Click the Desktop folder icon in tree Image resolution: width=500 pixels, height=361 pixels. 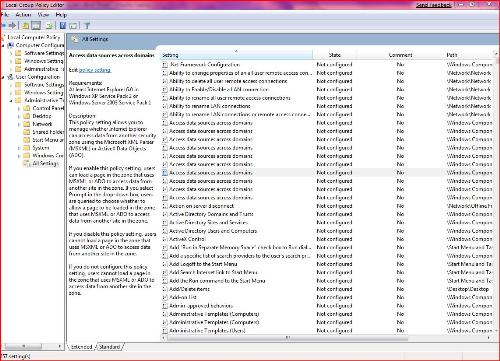27,116
